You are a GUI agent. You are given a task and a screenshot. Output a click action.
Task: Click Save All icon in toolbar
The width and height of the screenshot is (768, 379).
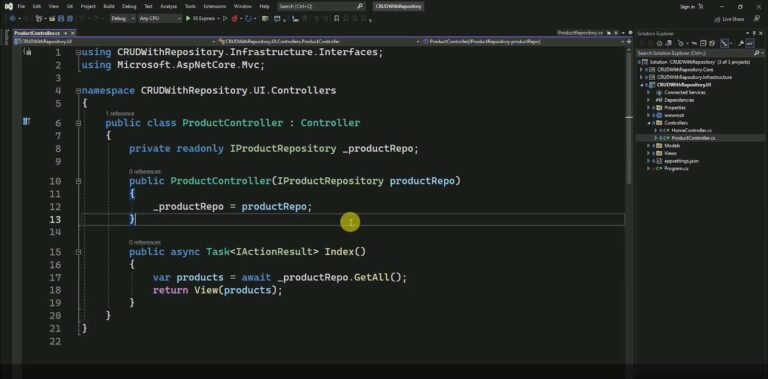tap(70, 18)
